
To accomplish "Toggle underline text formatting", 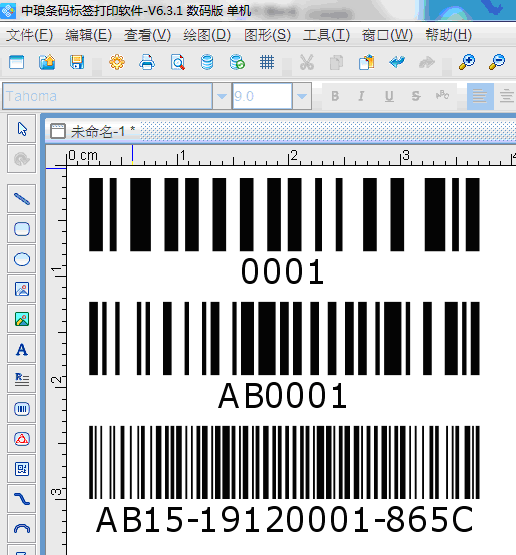I will (x=389, y=96).
